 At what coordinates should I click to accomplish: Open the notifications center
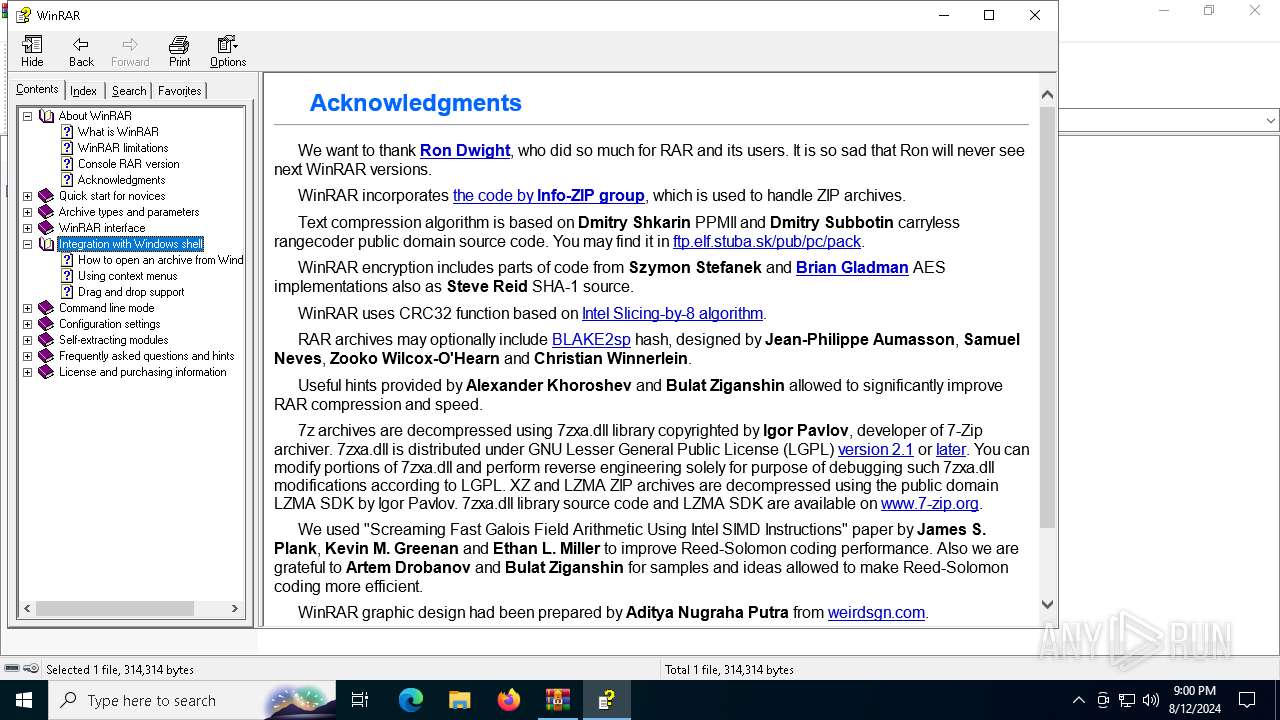click(1247, 700)
